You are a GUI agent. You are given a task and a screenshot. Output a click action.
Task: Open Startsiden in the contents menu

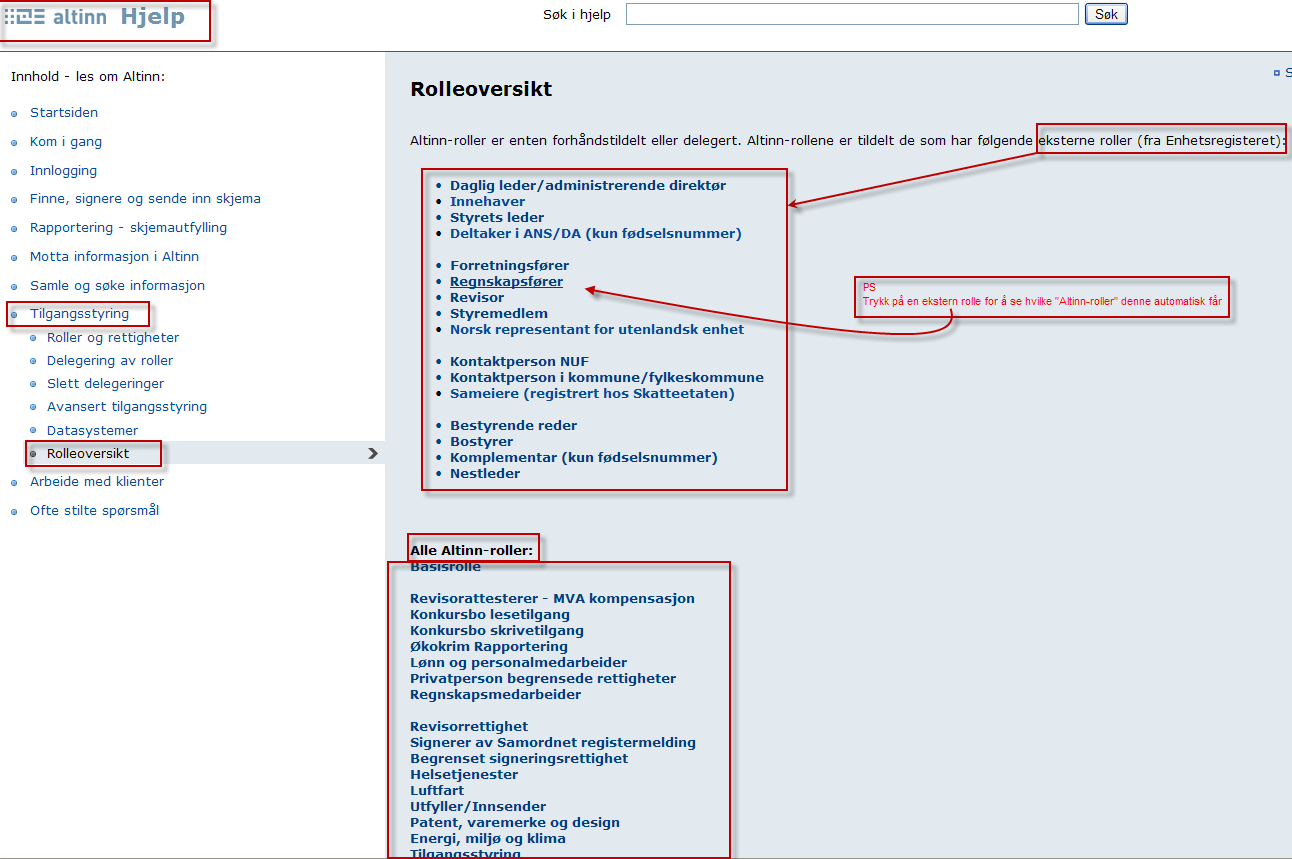[x=64, y=113]
